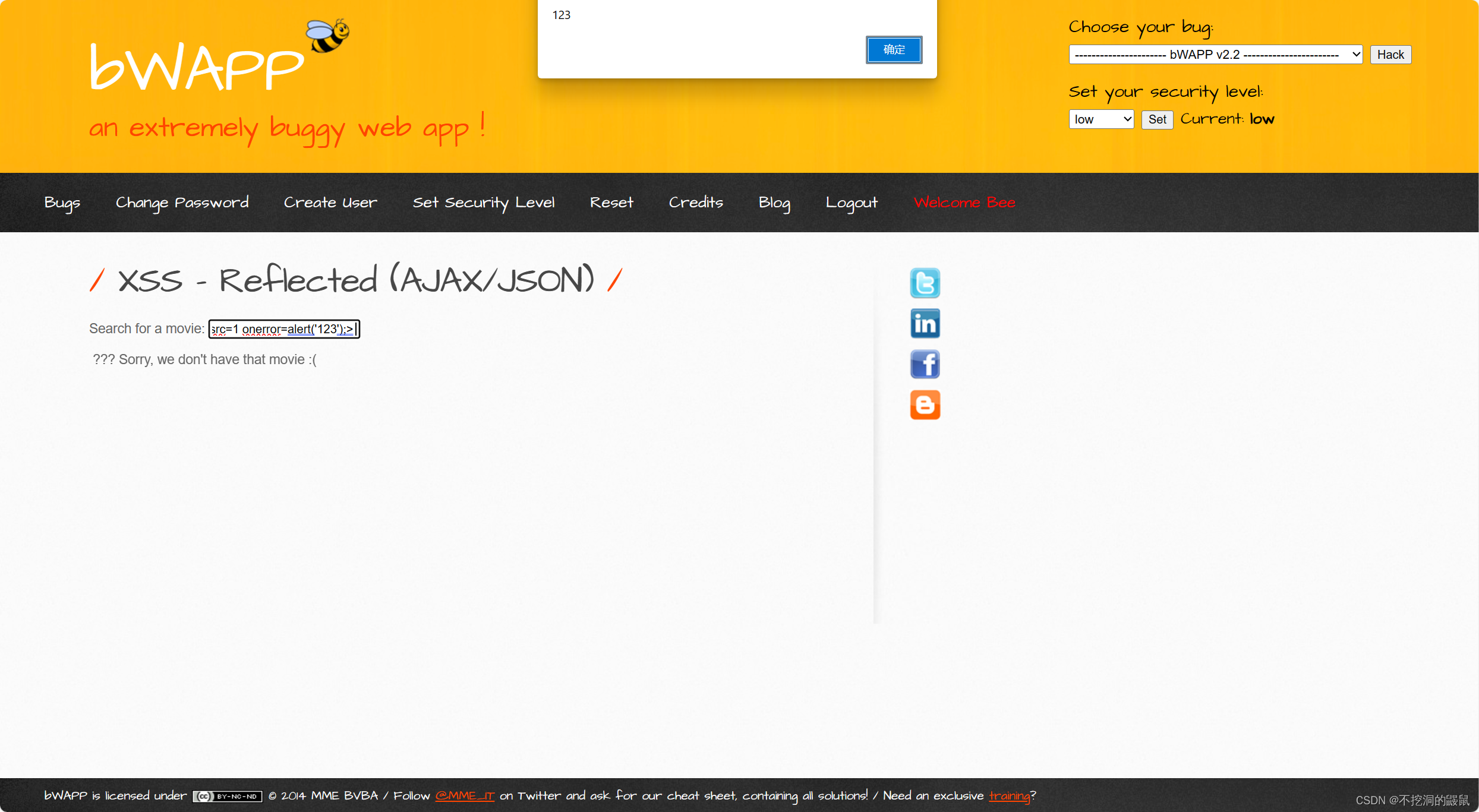Open the Blogger icon link
This screenshot has width=1479, height=812.
[925, 405]
